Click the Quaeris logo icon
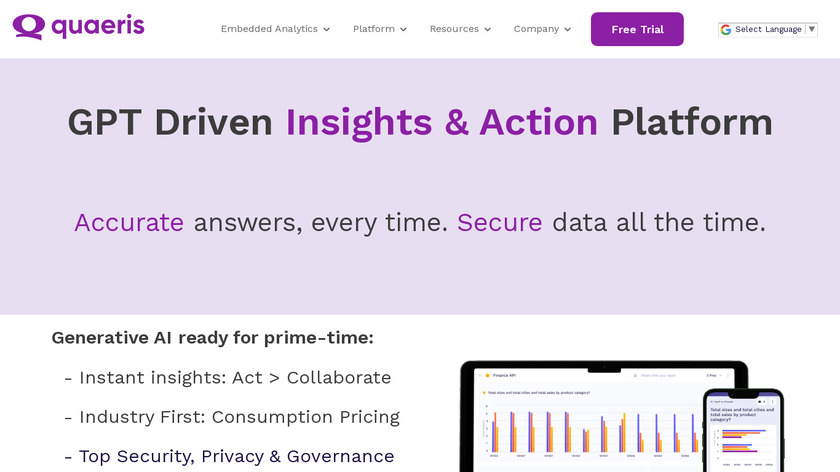This screenshot has width=840, height=472. 28,27
